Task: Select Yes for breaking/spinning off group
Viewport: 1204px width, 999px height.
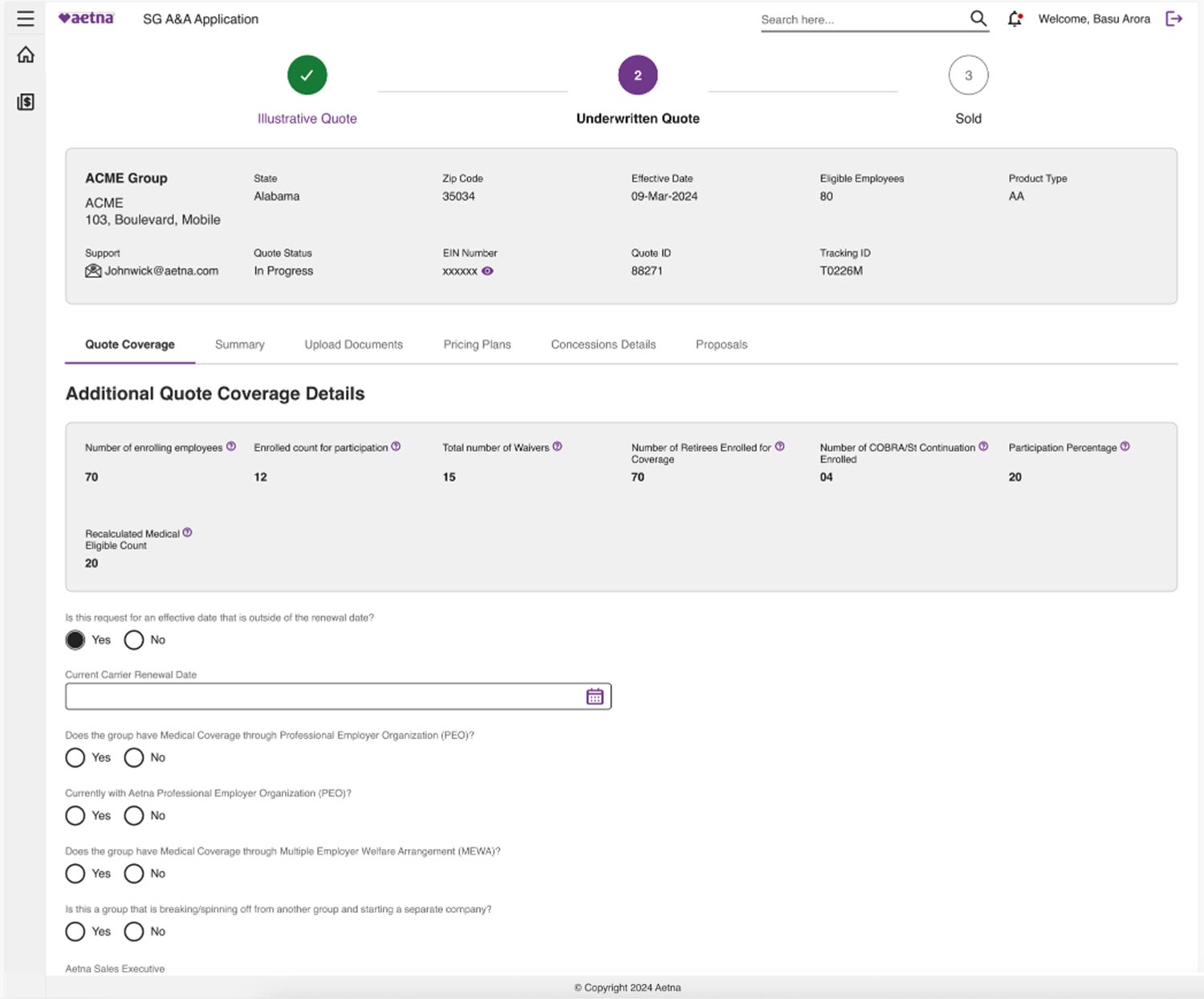Action: click(75, 932)
